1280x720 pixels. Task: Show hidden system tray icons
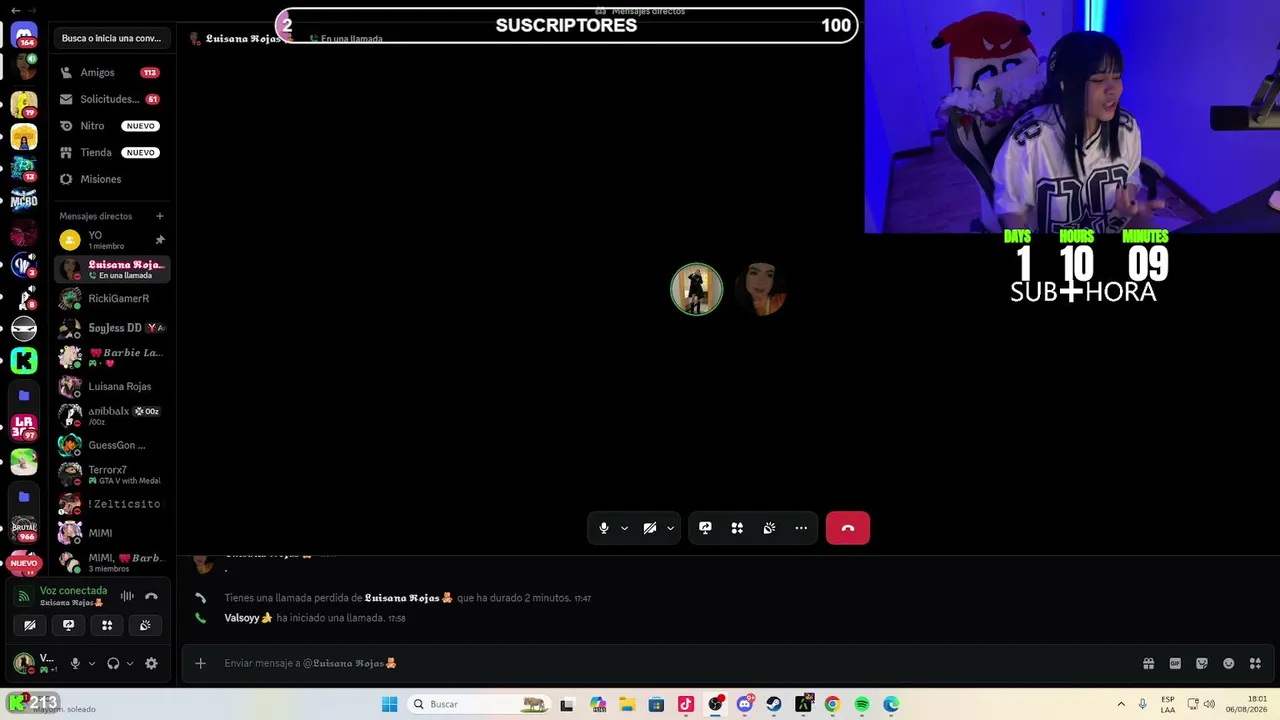[x=1121, y=704]
